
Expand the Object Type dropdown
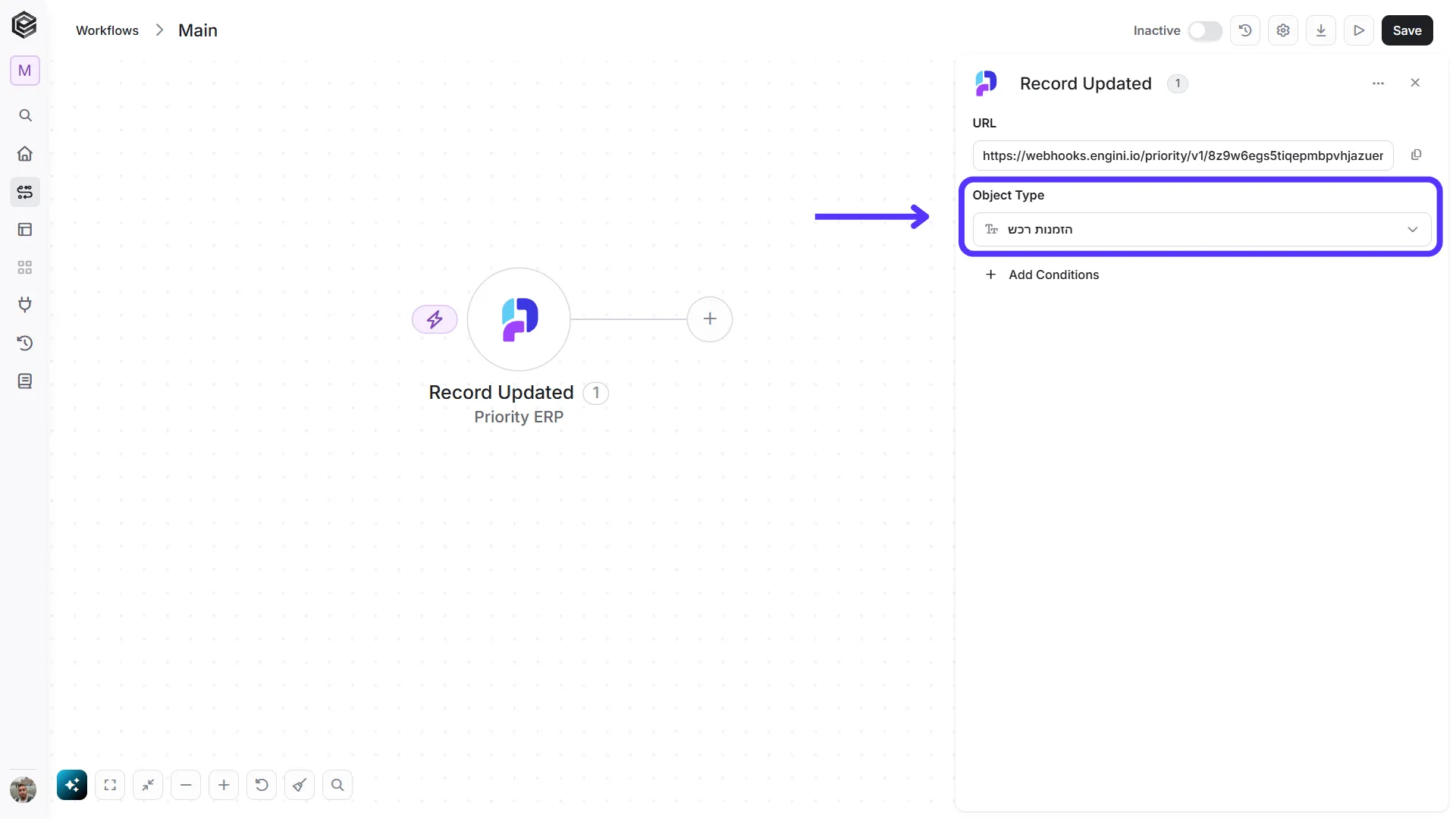[1202, 229]
